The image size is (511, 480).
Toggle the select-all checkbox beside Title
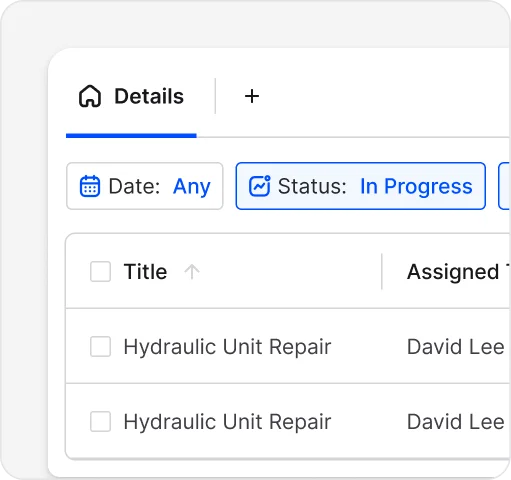pyautogui.click(x=100, y=271)
